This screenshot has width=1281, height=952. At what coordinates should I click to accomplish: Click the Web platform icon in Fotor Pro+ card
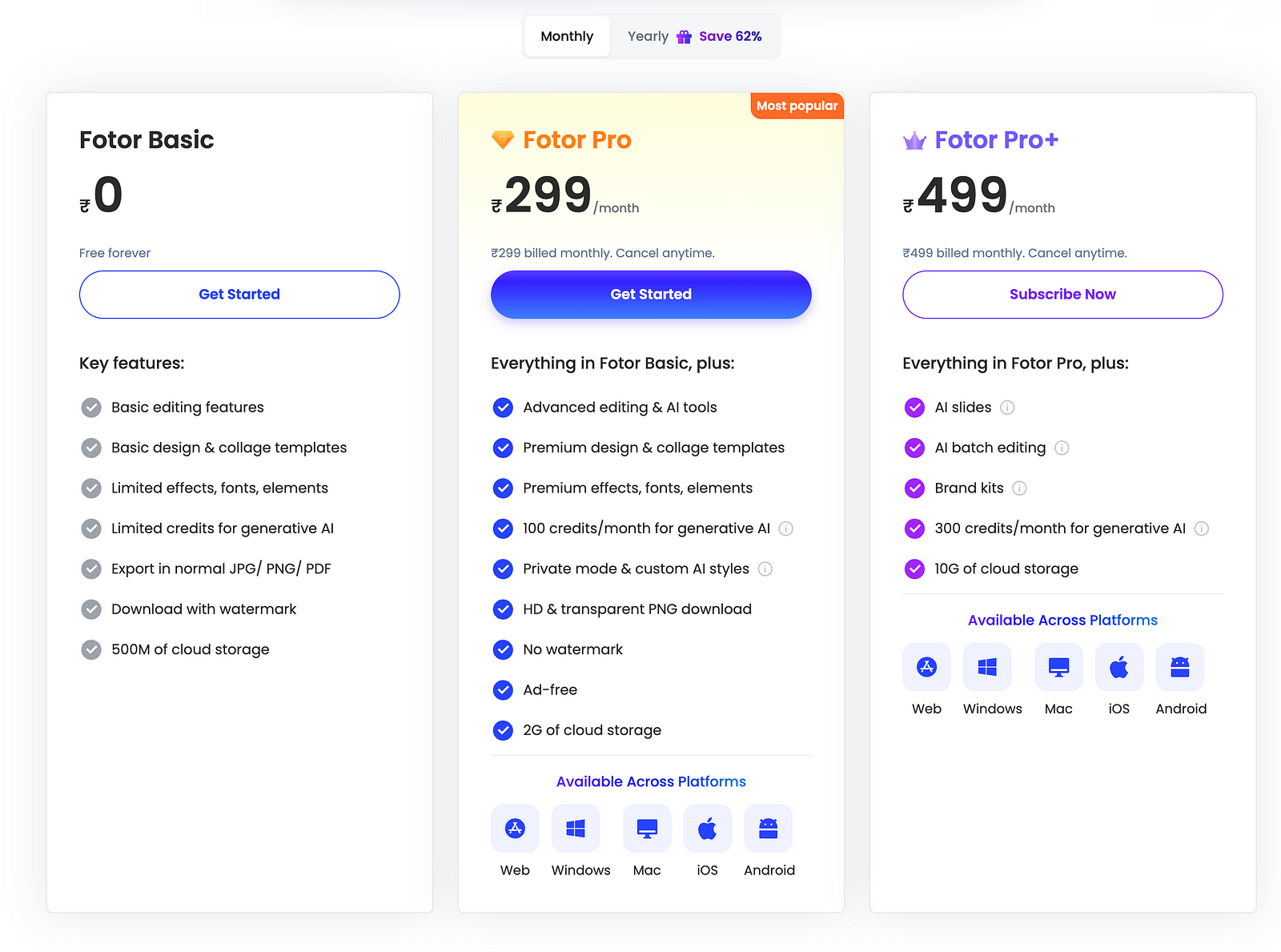click(x=927, y=667)
